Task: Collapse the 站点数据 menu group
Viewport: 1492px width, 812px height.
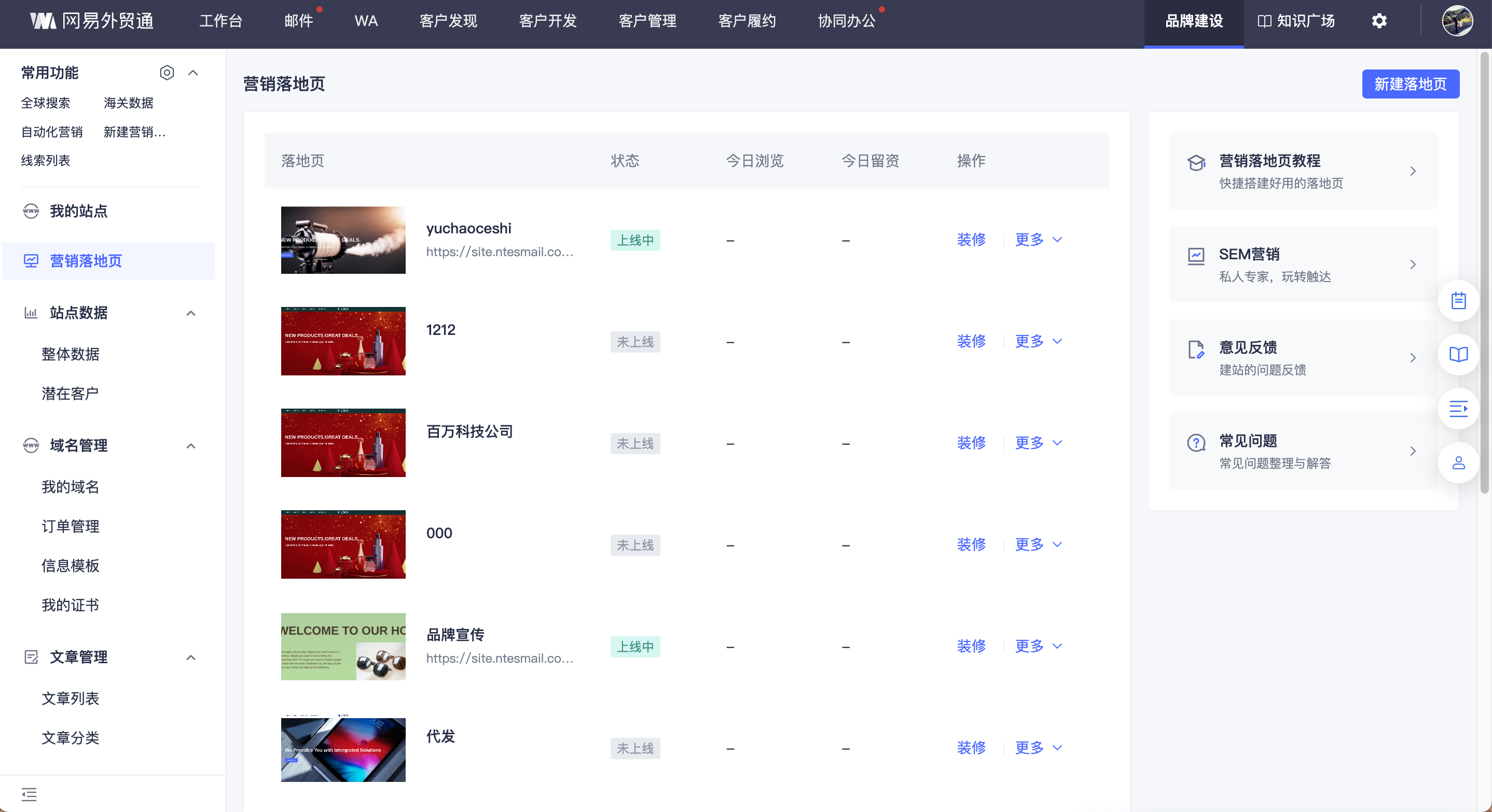Action: 190,313
